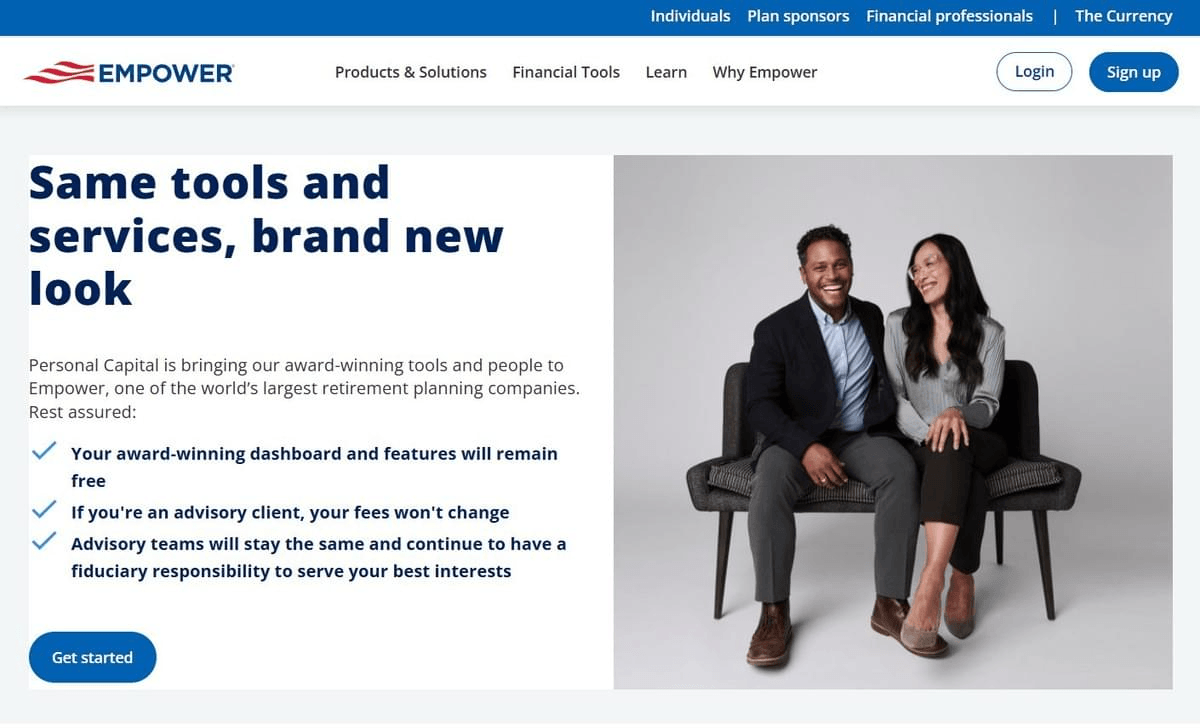Open the Financial Tools menu
Viewport: 1200px width, 728px height.
[x=566, y=72]
